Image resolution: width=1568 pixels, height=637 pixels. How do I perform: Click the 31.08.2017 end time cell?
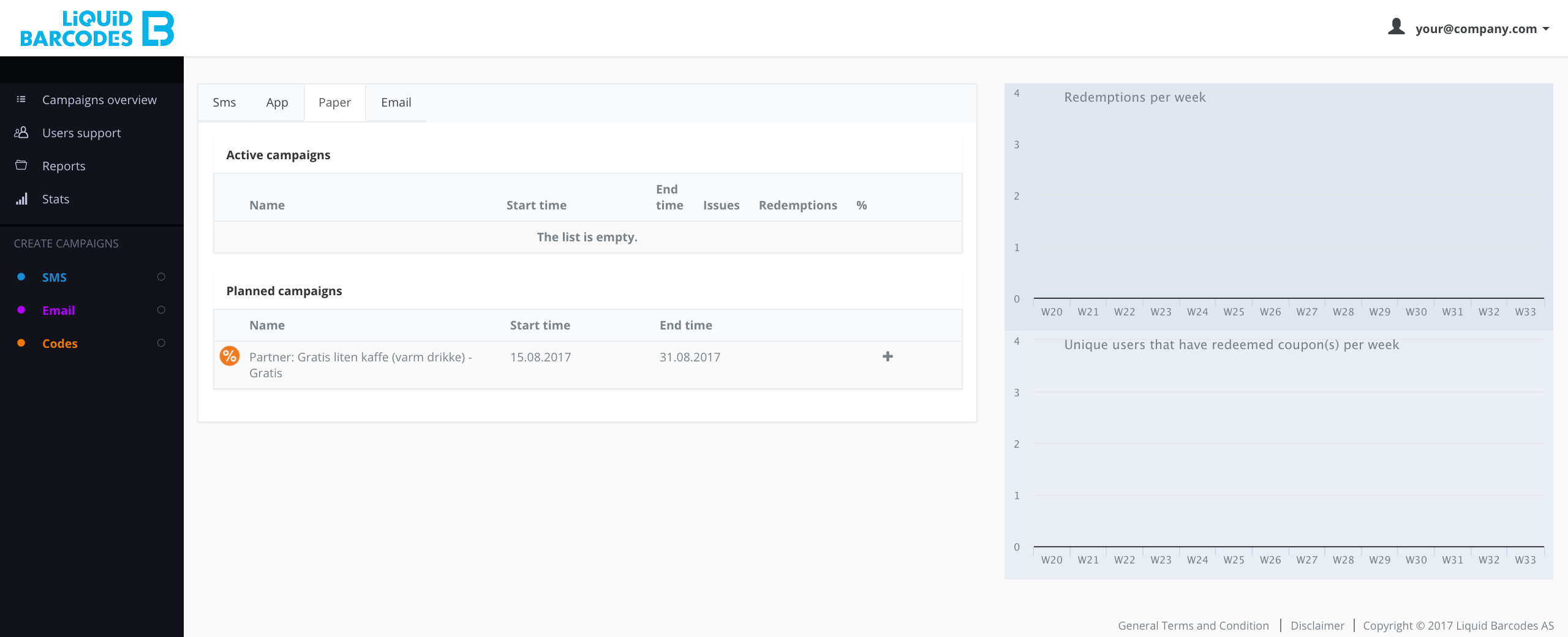point(690,357)
